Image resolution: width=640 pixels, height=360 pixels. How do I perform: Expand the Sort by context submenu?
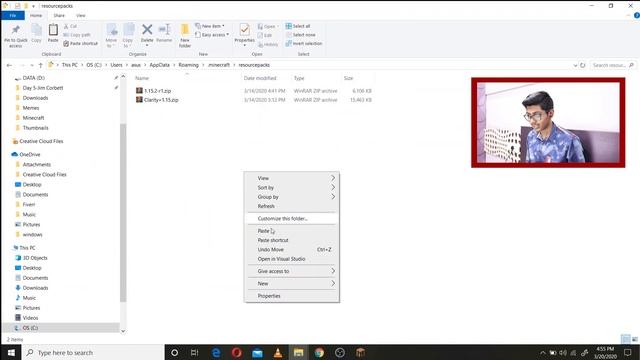291,187
